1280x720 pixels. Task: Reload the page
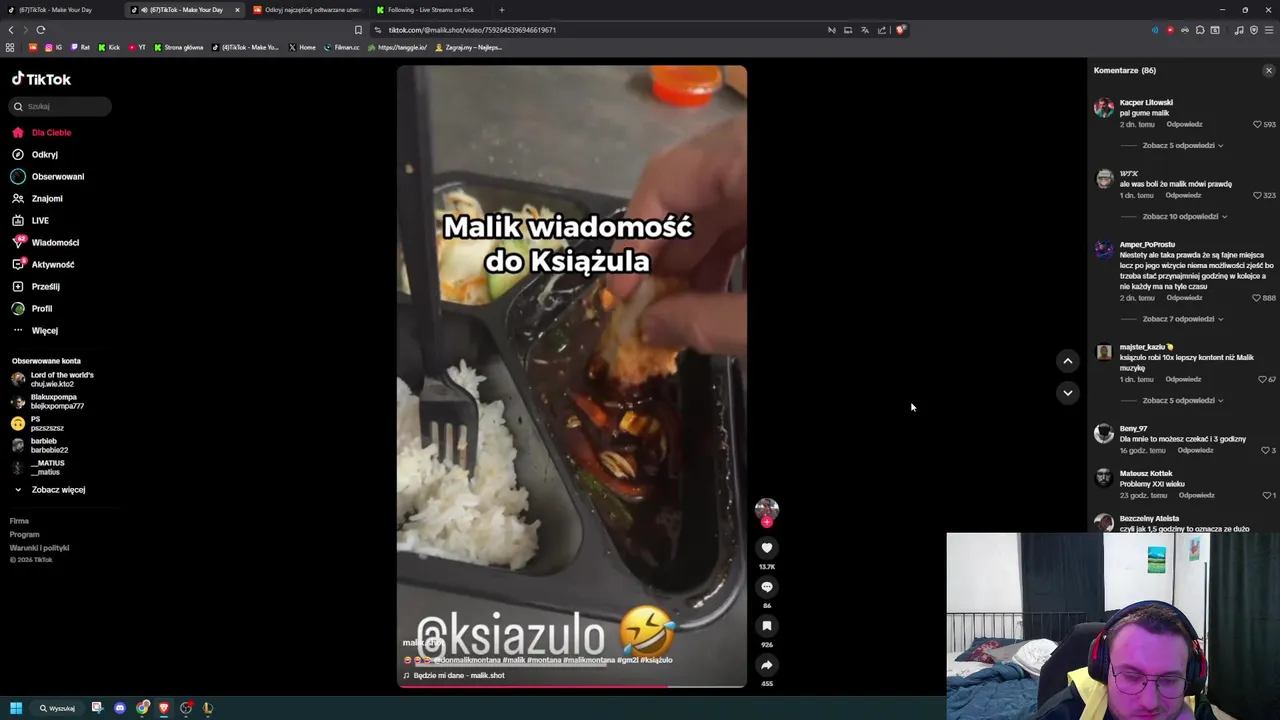click(x=41, y=30)
